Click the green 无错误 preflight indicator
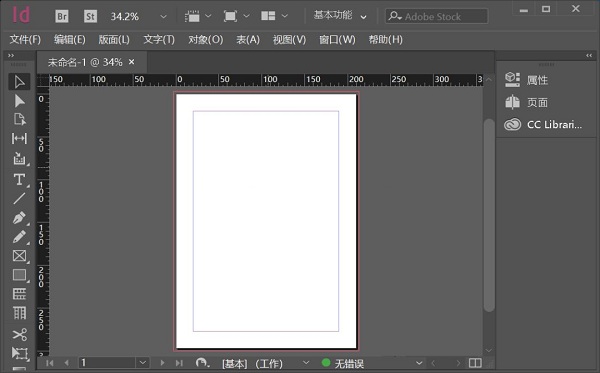 pos(326,362)
